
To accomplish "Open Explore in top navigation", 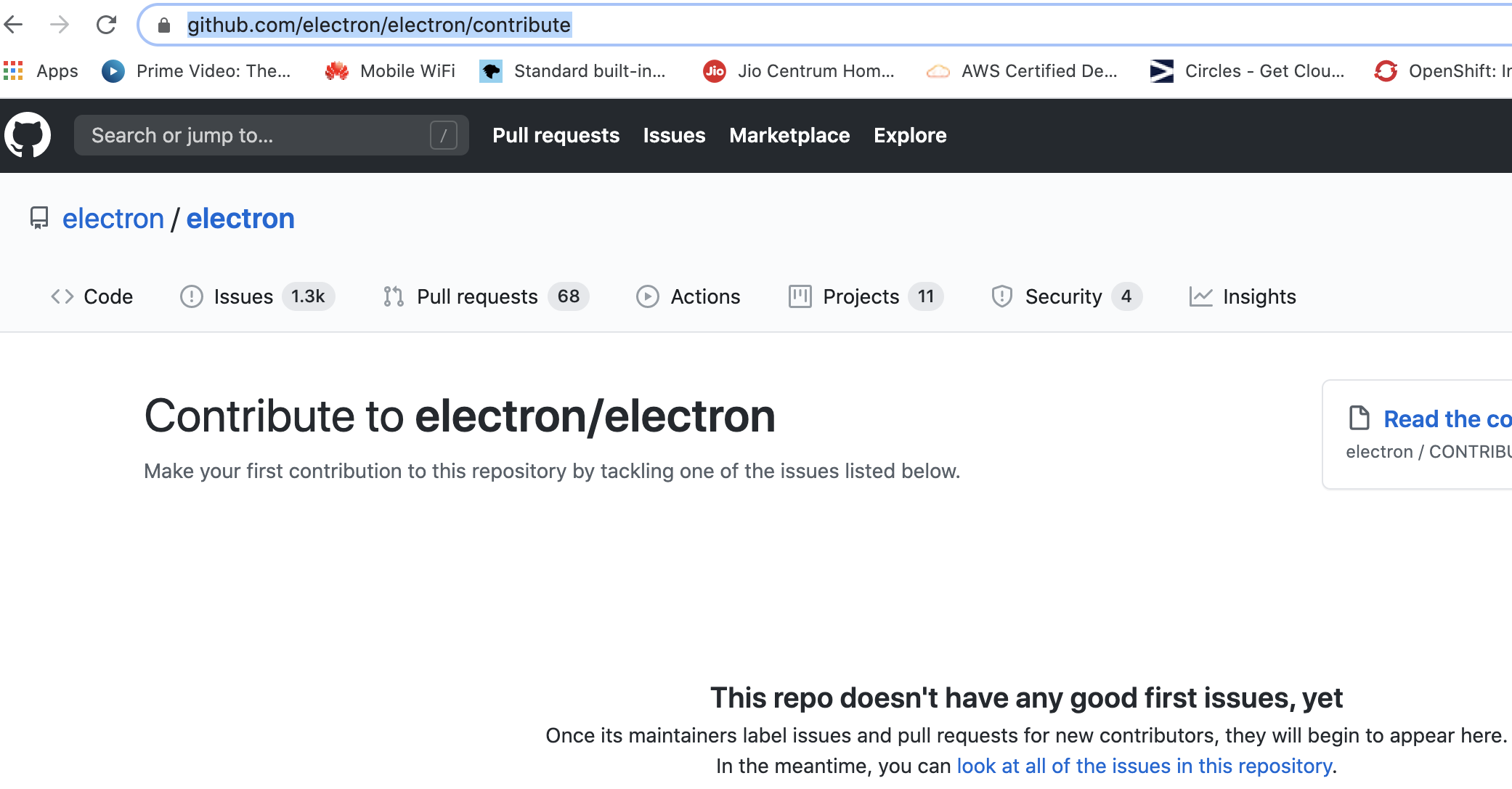I will [911, 135].
